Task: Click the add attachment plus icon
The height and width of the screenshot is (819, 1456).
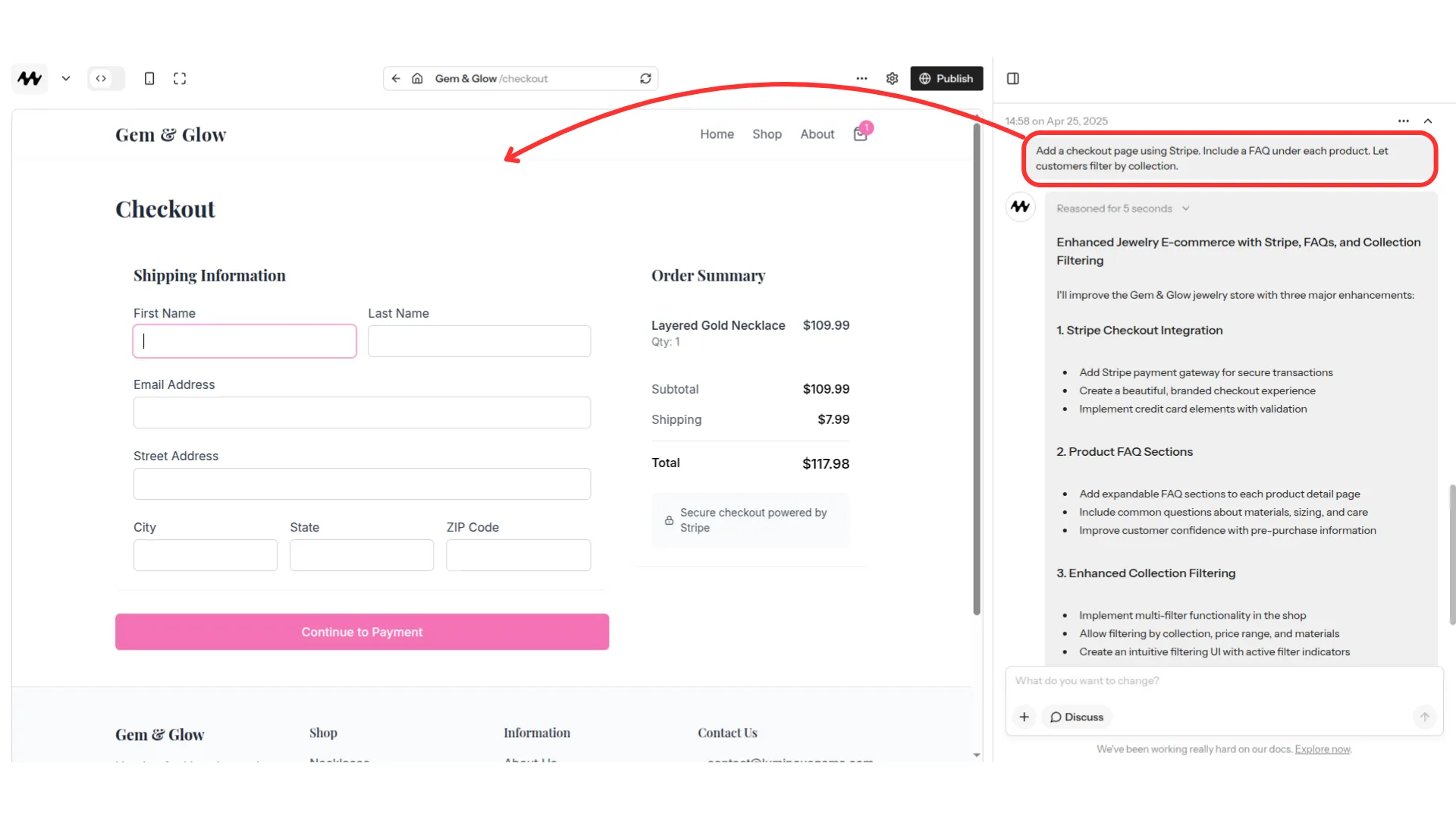Action: 1024,717
